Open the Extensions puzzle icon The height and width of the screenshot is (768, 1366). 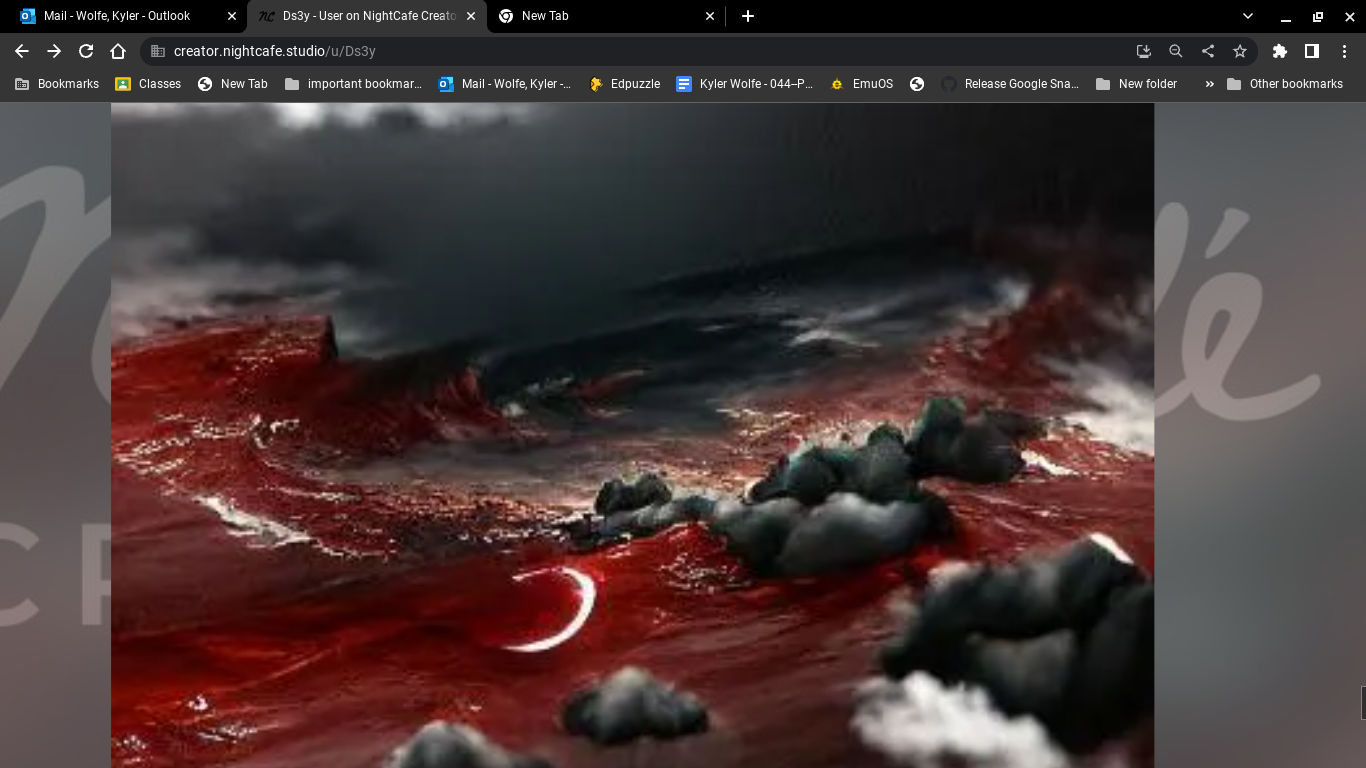(x=1279, y=51)
